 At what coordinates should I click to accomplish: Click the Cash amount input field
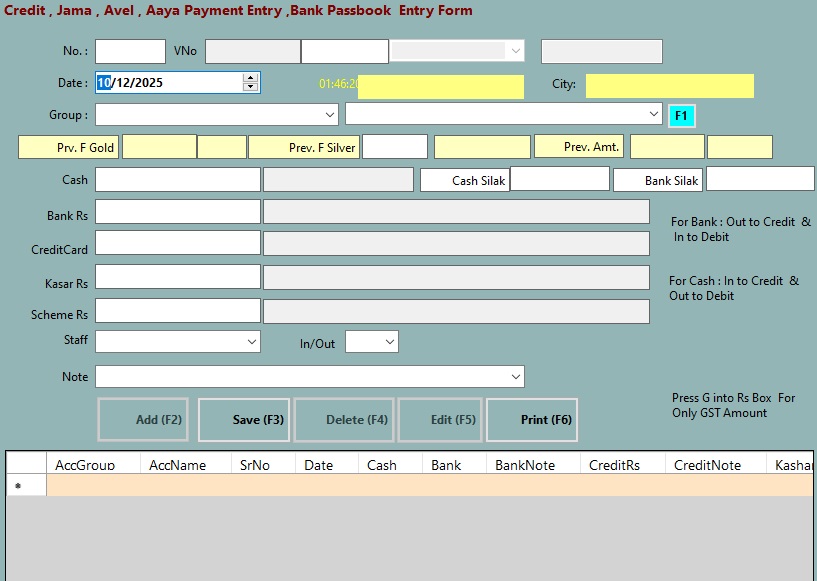pos(177,180)
